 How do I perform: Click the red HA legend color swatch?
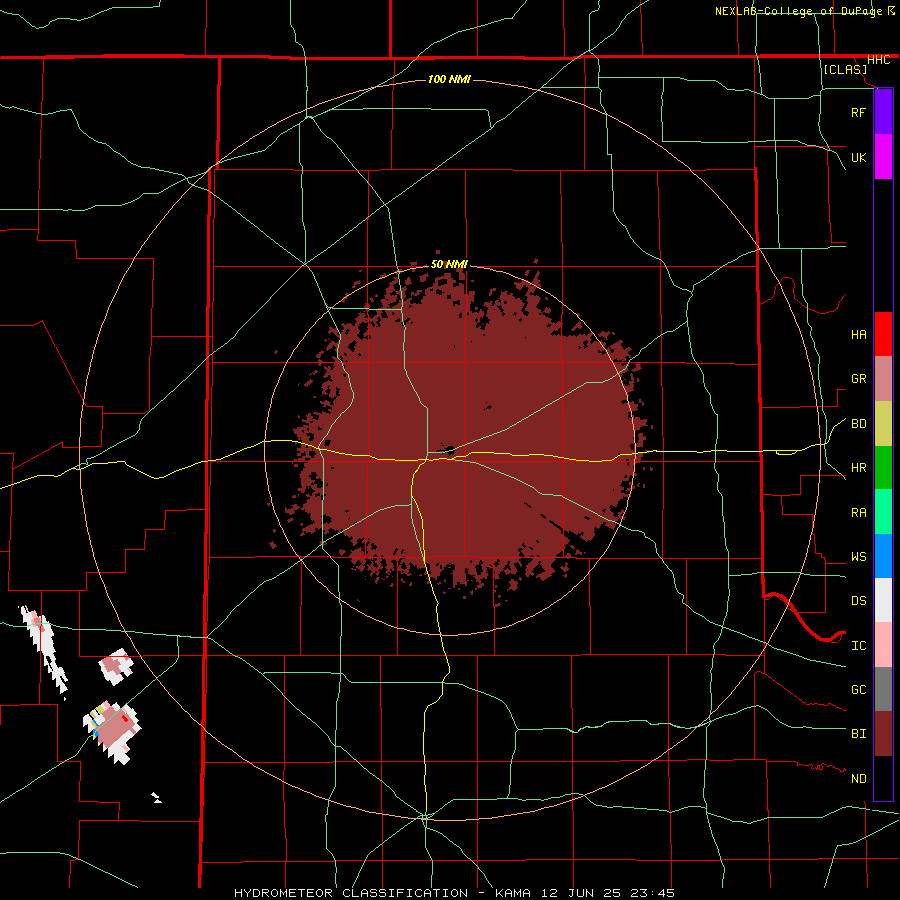(883, 334)
